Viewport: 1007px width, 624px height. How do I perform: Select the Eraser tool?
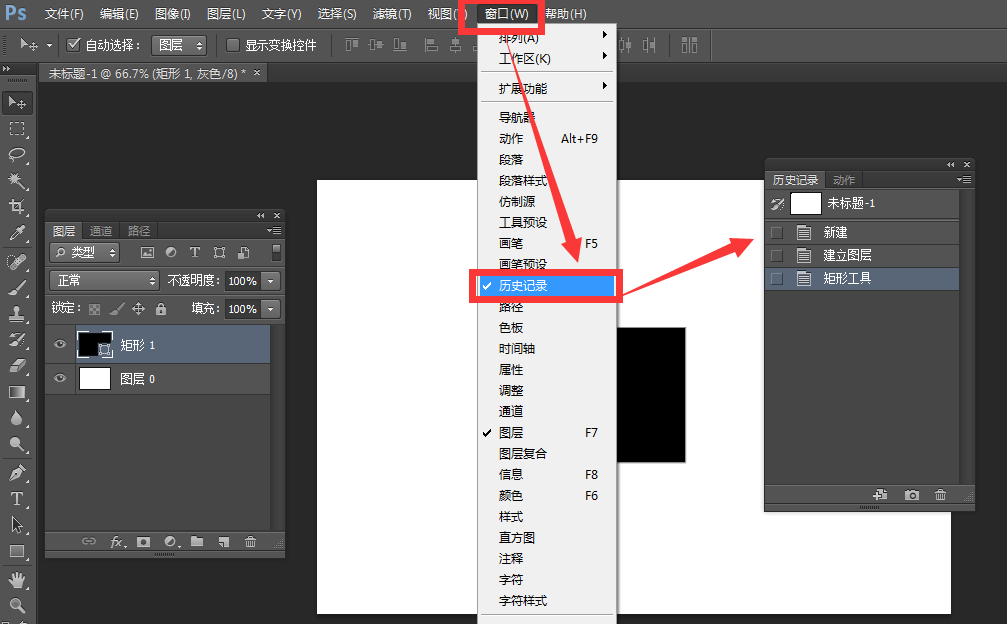[17, 366]
